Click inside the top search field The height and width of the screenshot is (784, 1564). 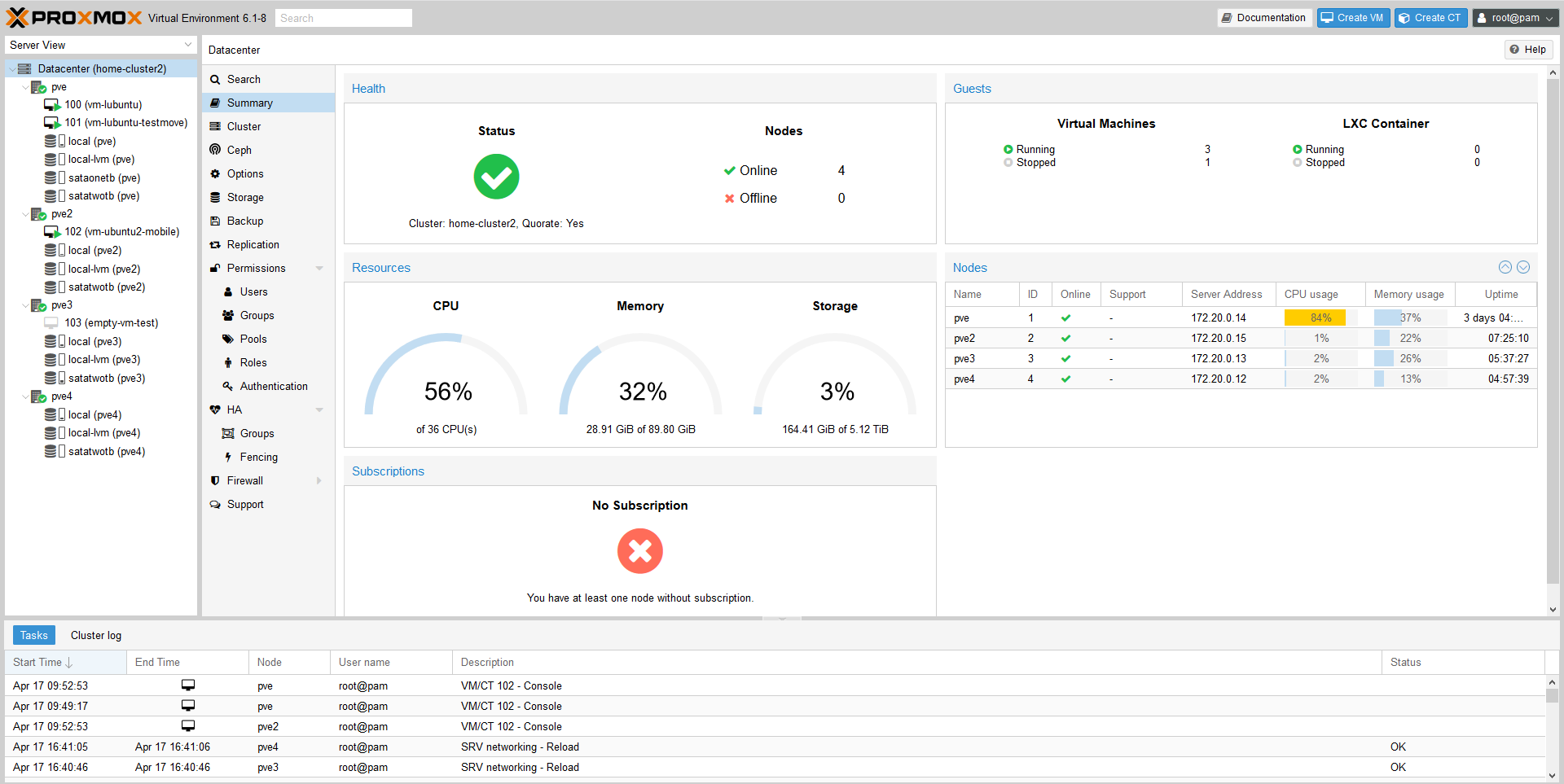343,17
